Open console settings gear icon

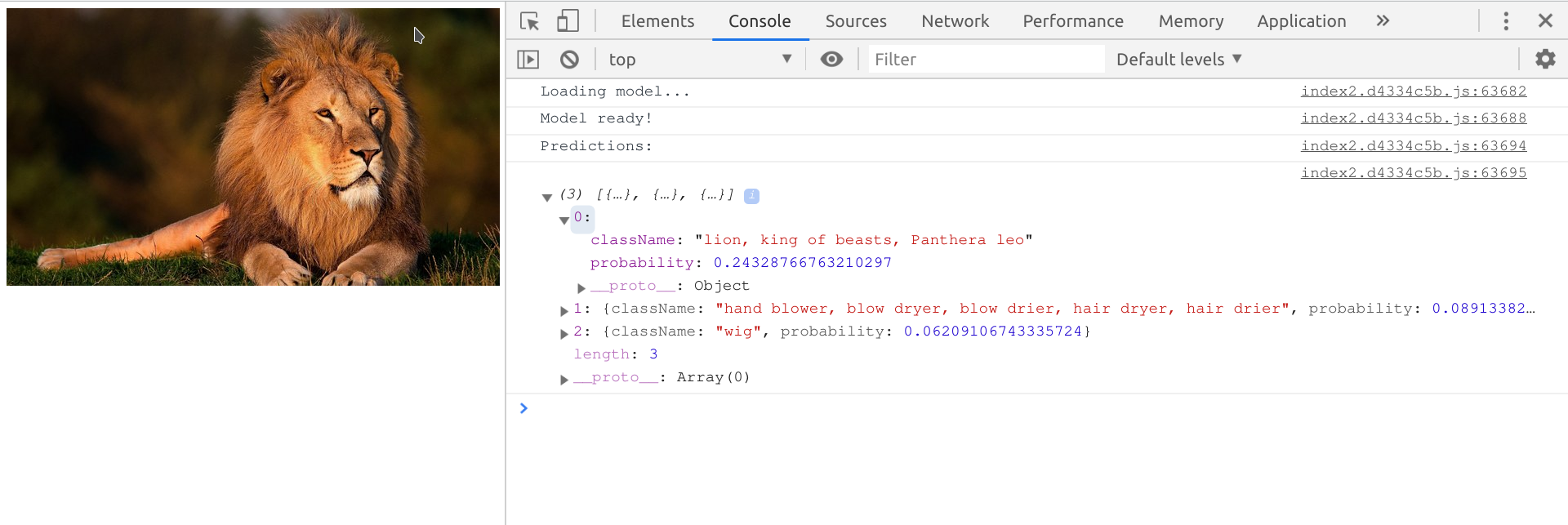pos(1545,59)
